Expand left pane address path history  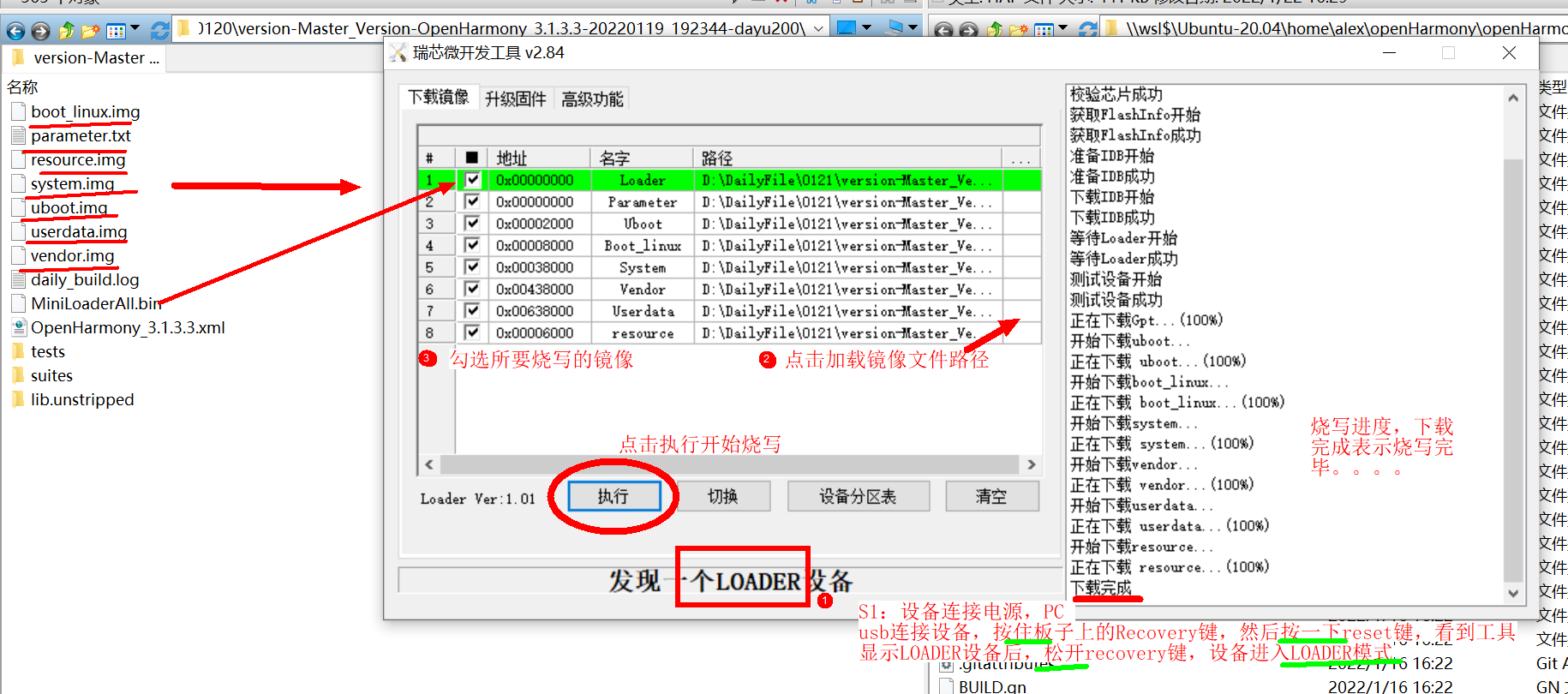point(818,28)
